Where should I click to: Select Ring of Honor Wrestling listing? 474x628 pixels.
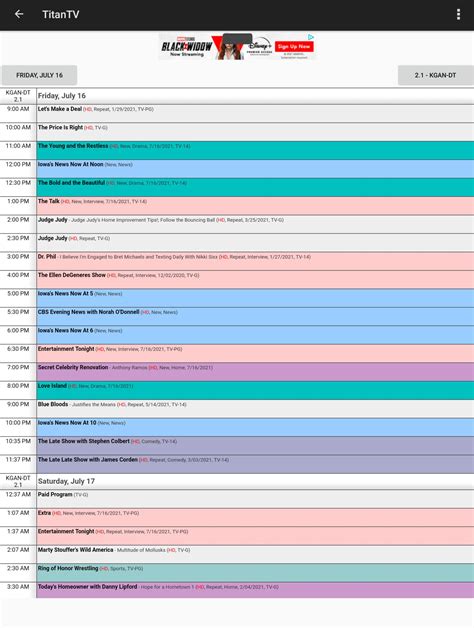point(255,573)
